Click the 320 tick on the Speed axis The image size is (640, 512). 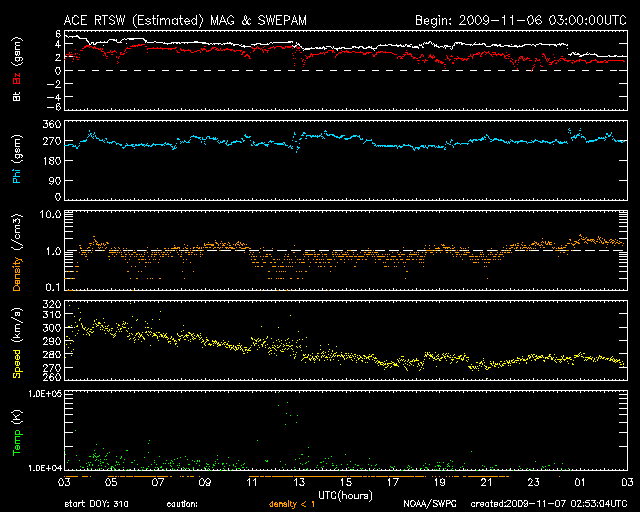pos(45,305)
